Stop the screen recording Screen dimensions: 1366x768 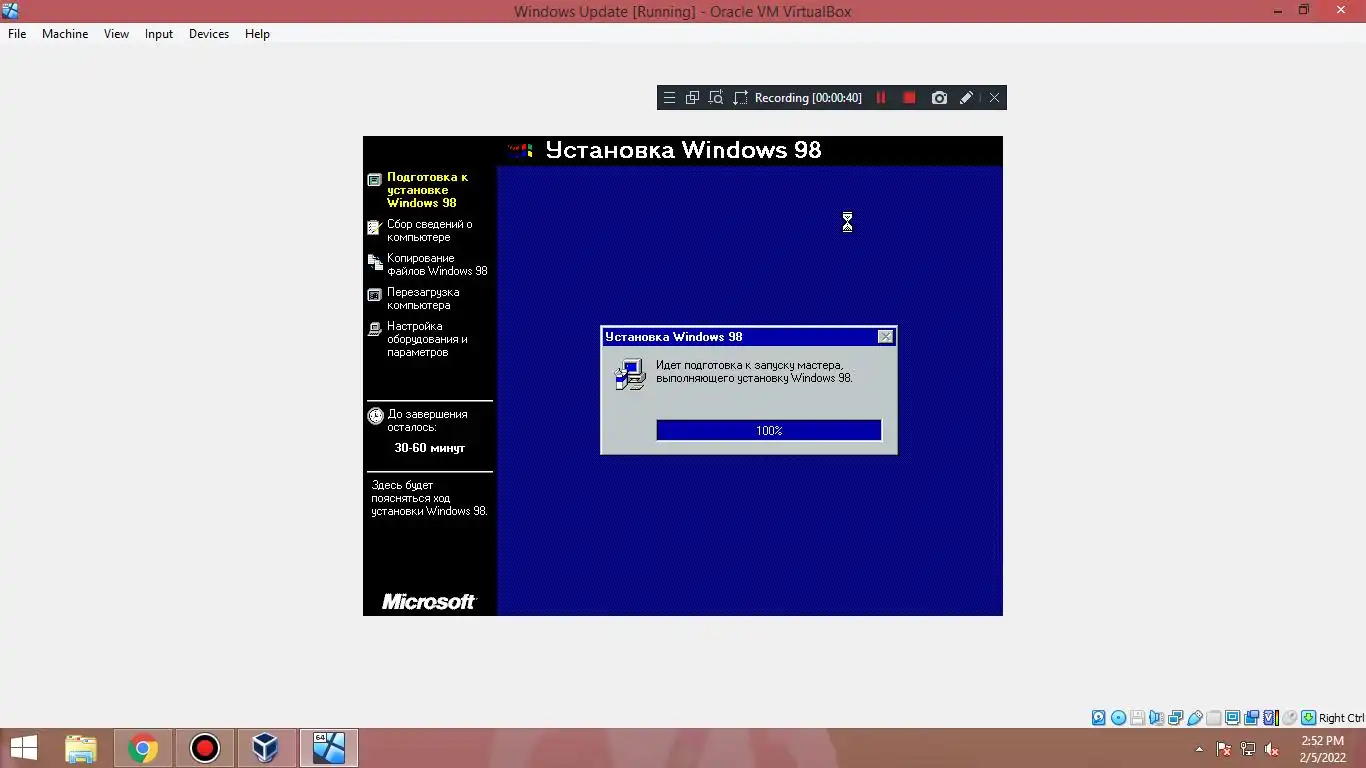coord(909,98)
